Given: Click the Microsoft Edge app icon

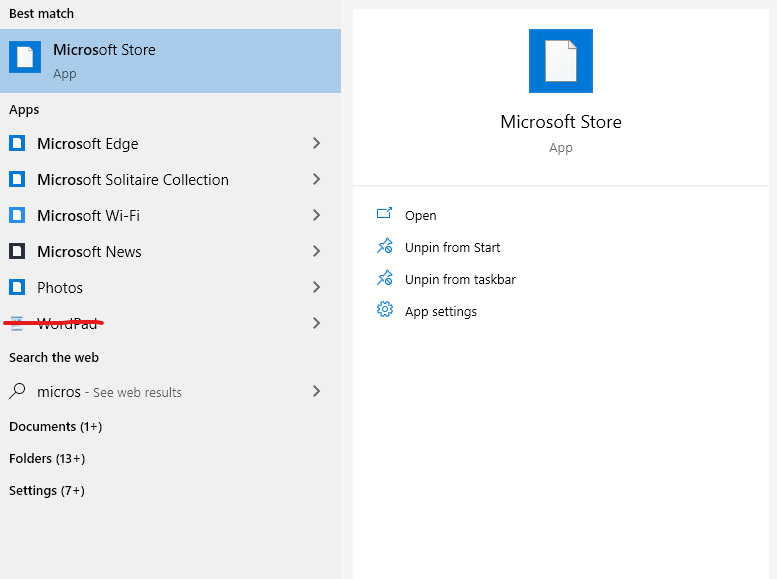Looking at the screenshot, I should click(x=17, y=143).
